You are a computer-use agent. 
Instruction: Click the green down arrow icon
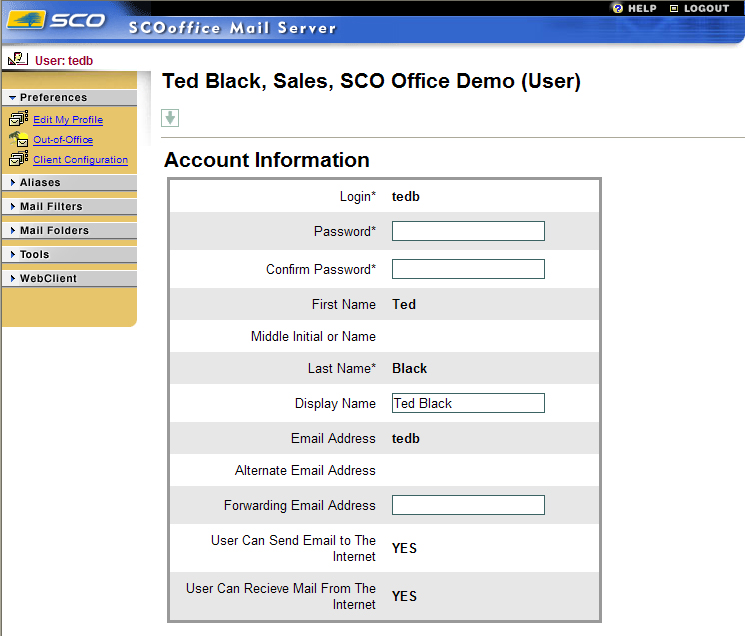tap(171, 118)
